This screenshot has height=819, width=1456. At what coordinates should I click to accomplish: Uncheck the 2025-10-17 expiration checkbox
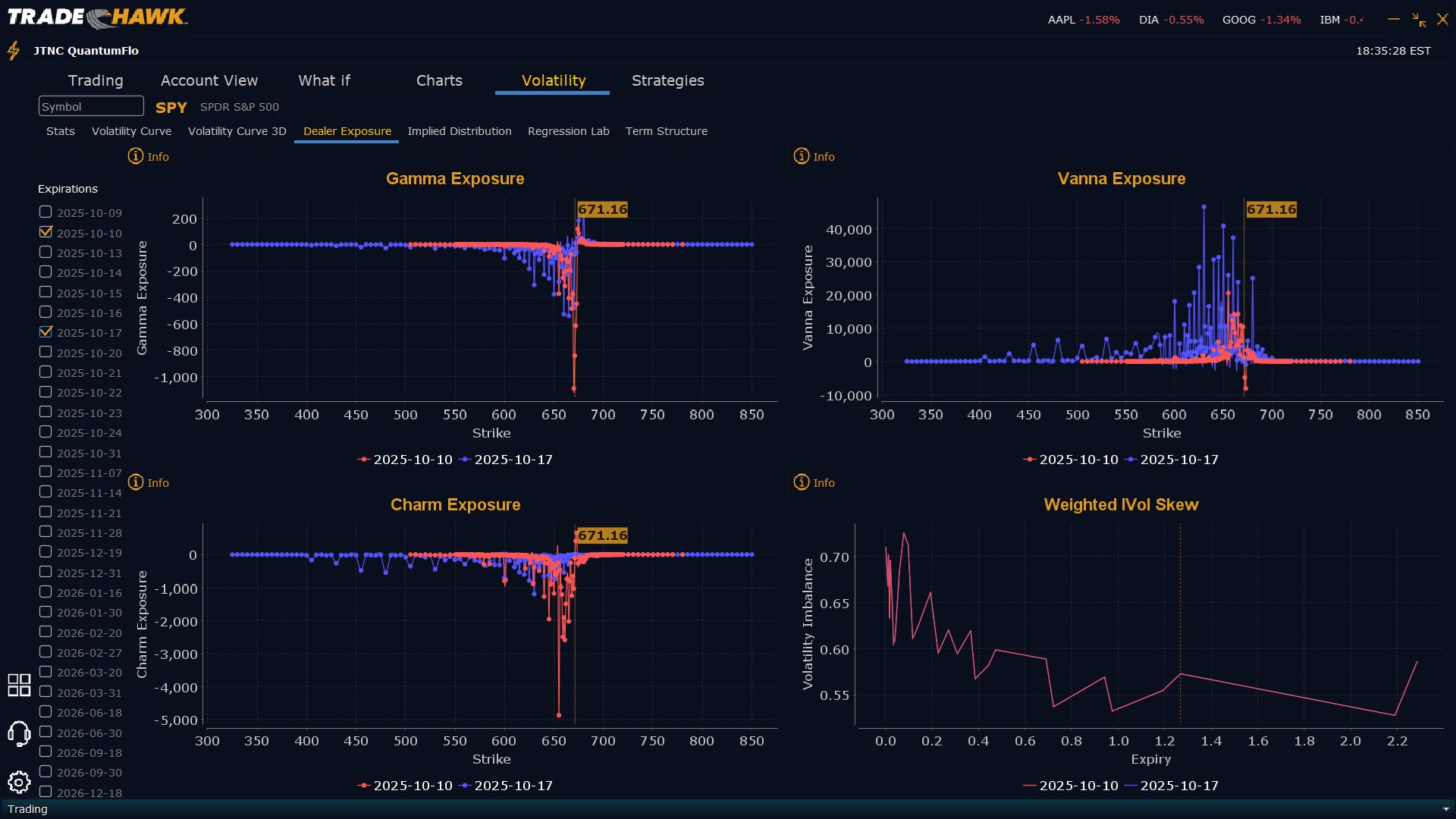(45, 331)
